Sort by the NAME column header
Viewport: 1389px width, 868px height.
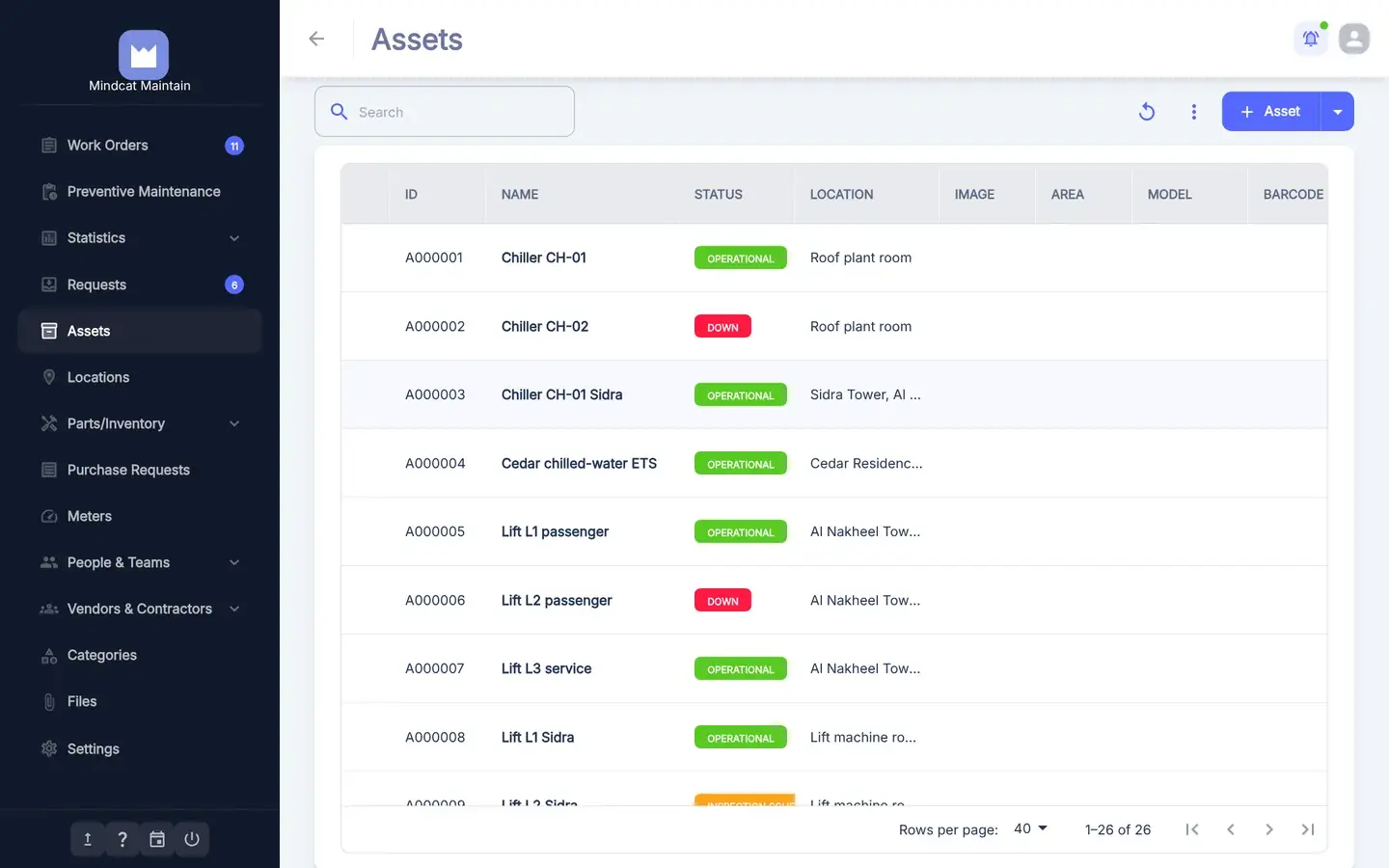point(520,194)
